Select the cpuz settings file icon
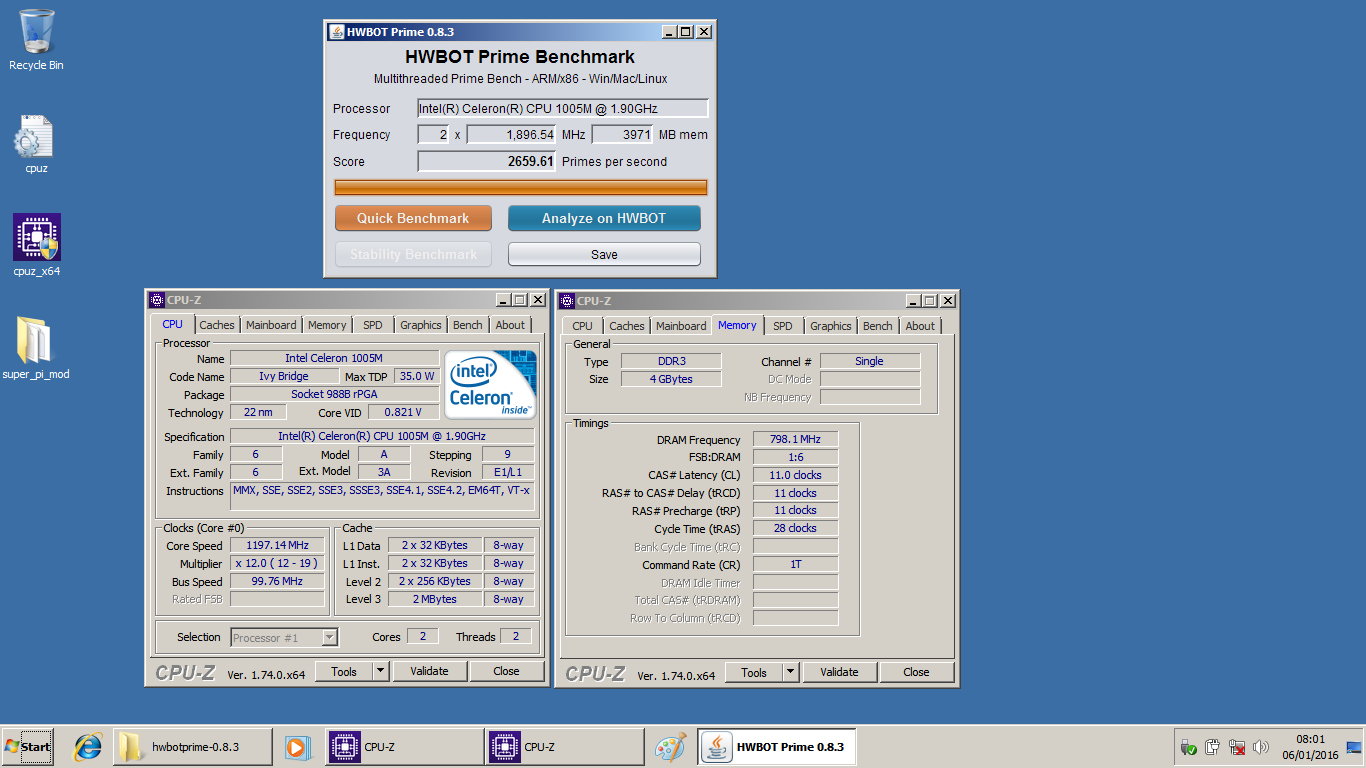The height and width of the screenshot is (768, 1366). (x=36, y=144)
